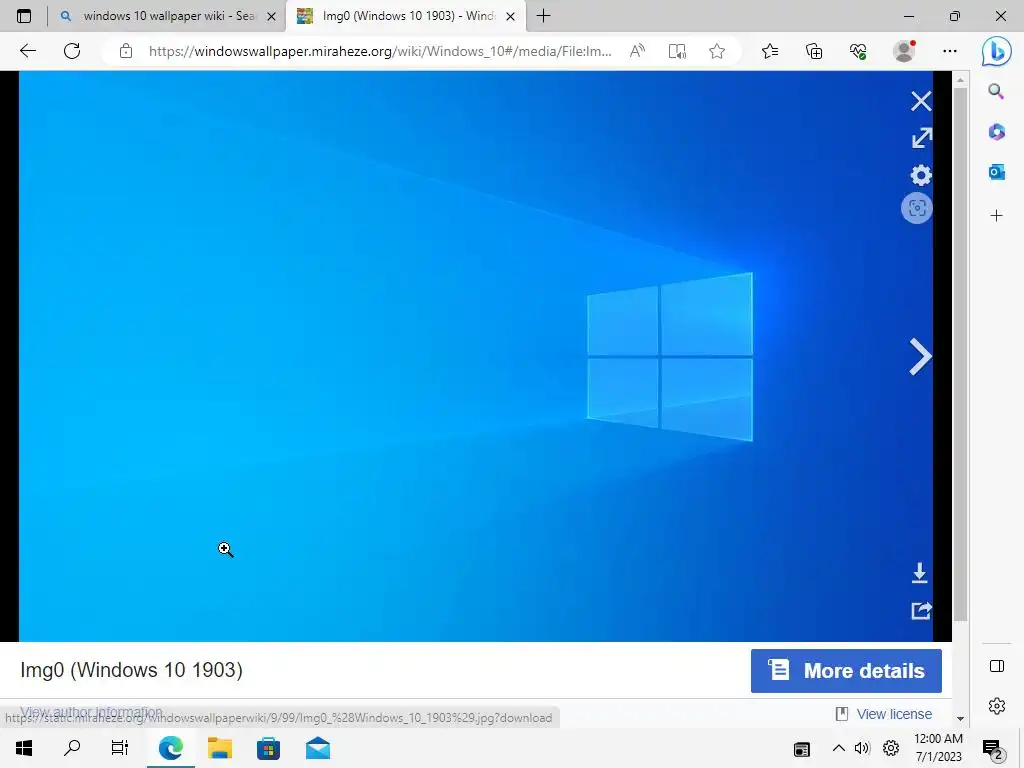Open More details for this image

[846, 671]
